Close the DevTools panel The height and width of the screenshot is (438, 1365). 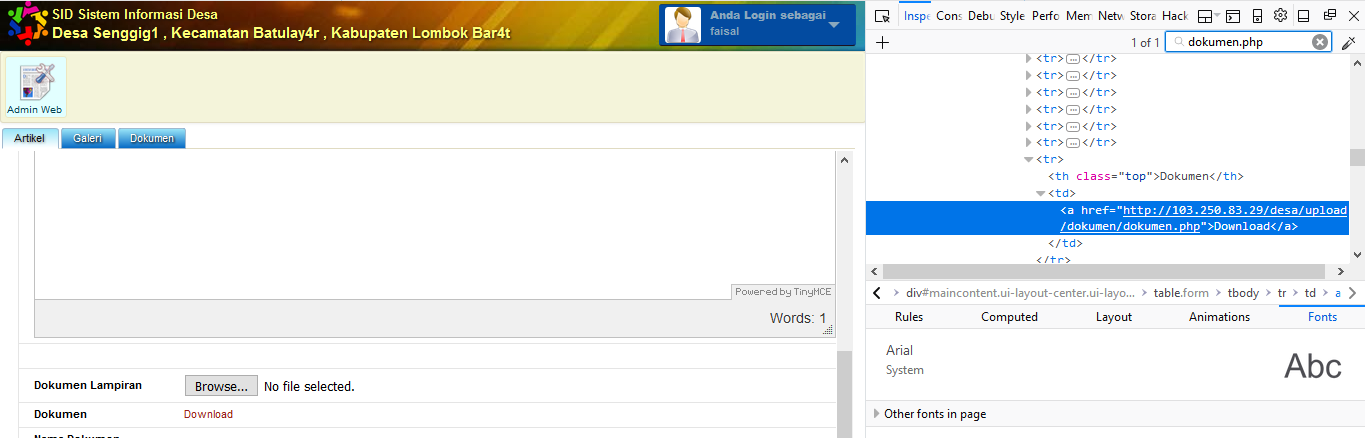point(1352,16)
